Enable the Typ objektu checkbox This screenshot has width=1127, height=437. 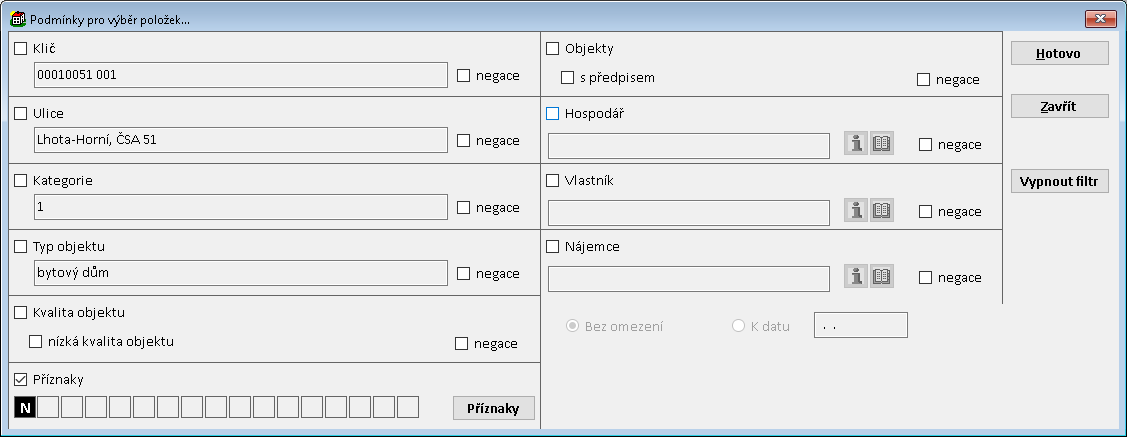point(21,246)
